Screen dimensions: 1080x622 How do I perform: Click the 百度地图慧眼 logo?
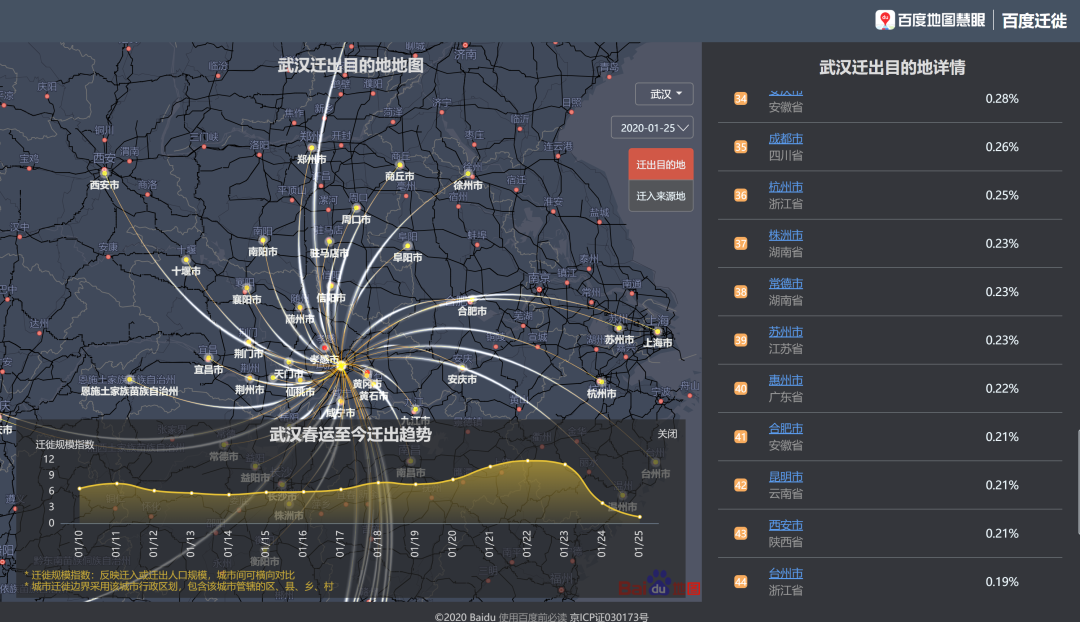930,20
